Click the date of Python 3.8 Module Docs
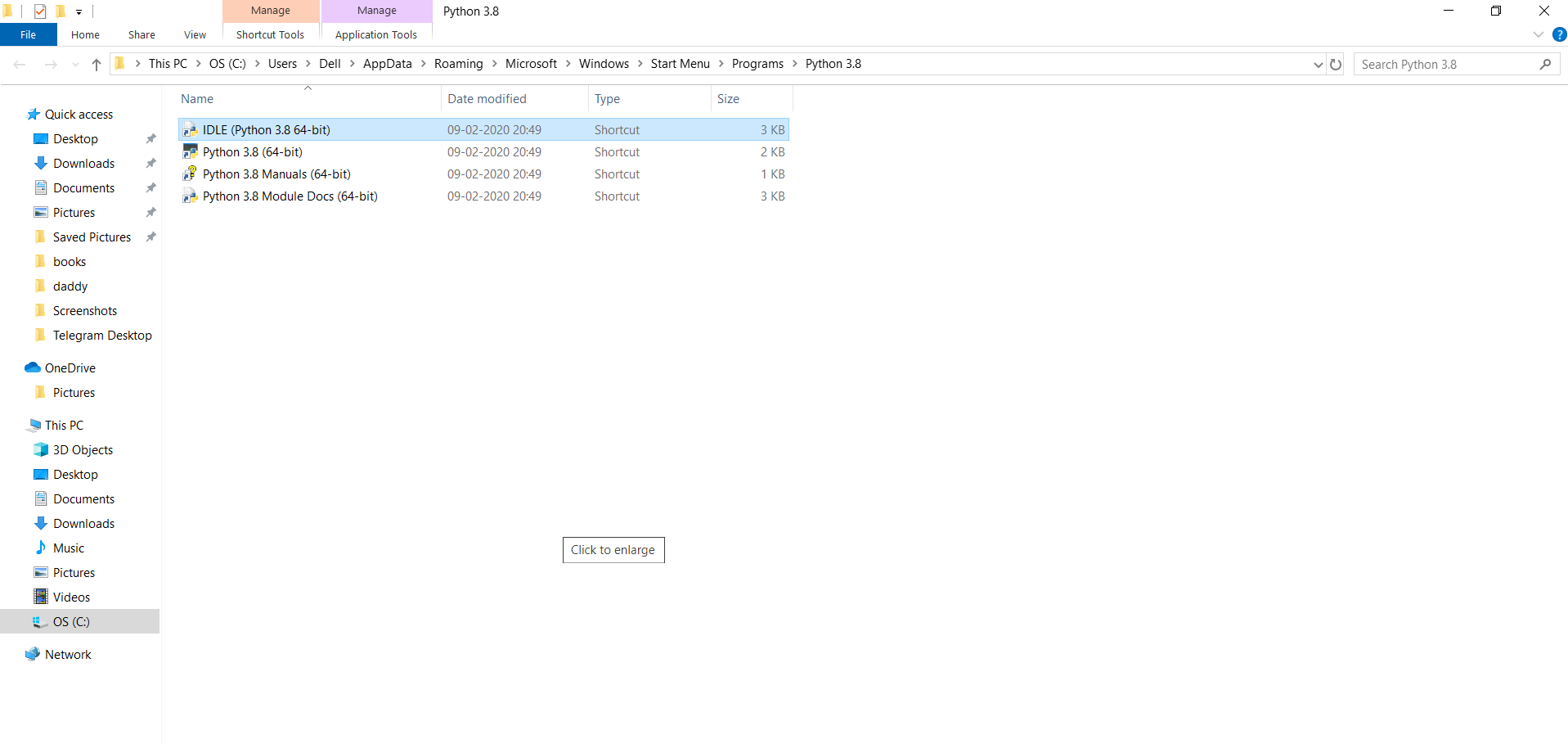 point(494,196)
